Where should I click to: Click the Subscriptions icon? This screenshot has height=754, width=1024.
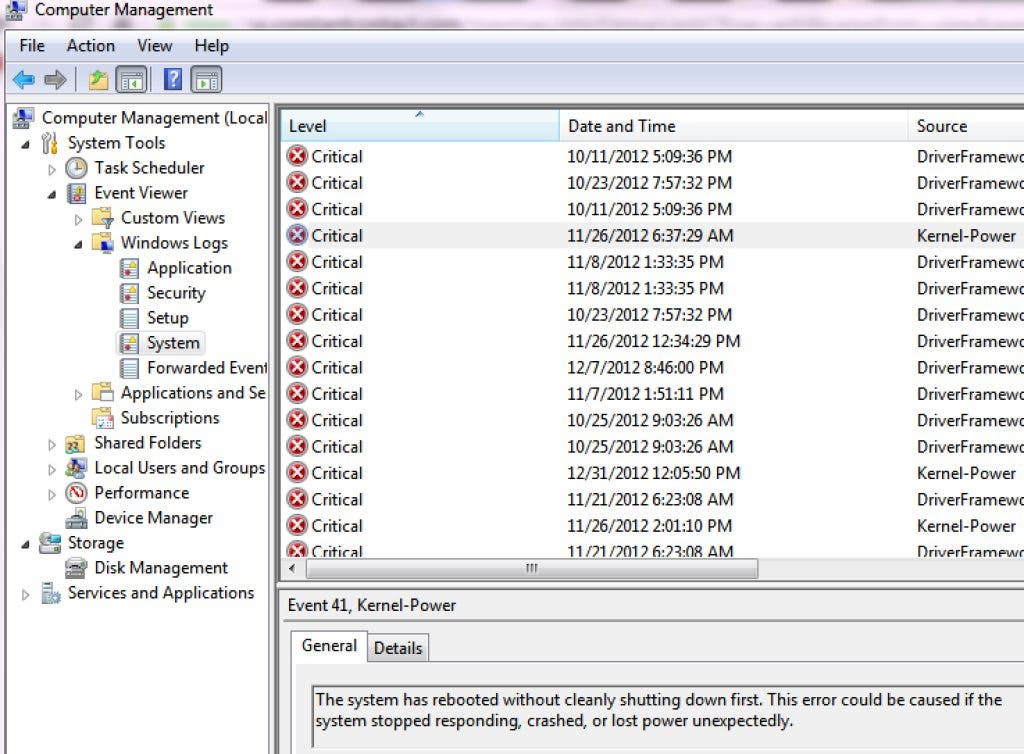[103, 418]
